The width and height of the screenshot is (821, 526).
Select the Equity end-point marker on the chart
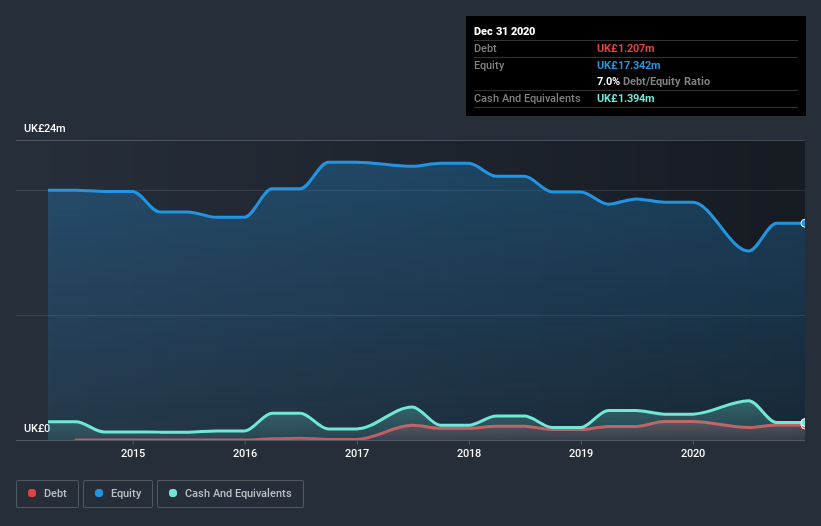point(804,223)
